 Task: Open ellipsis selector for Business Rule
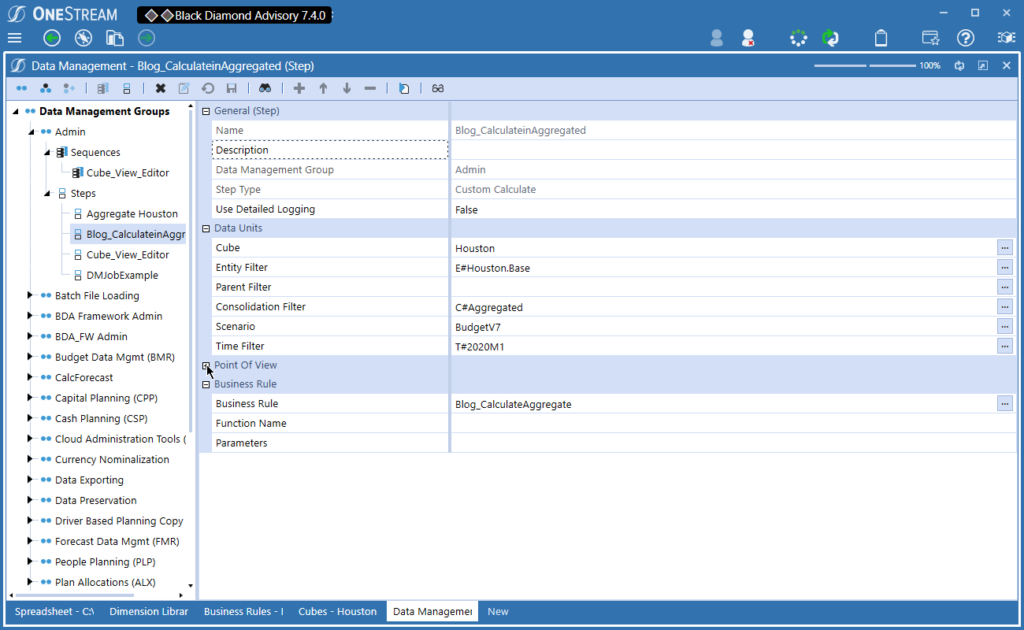(1004, 404)
